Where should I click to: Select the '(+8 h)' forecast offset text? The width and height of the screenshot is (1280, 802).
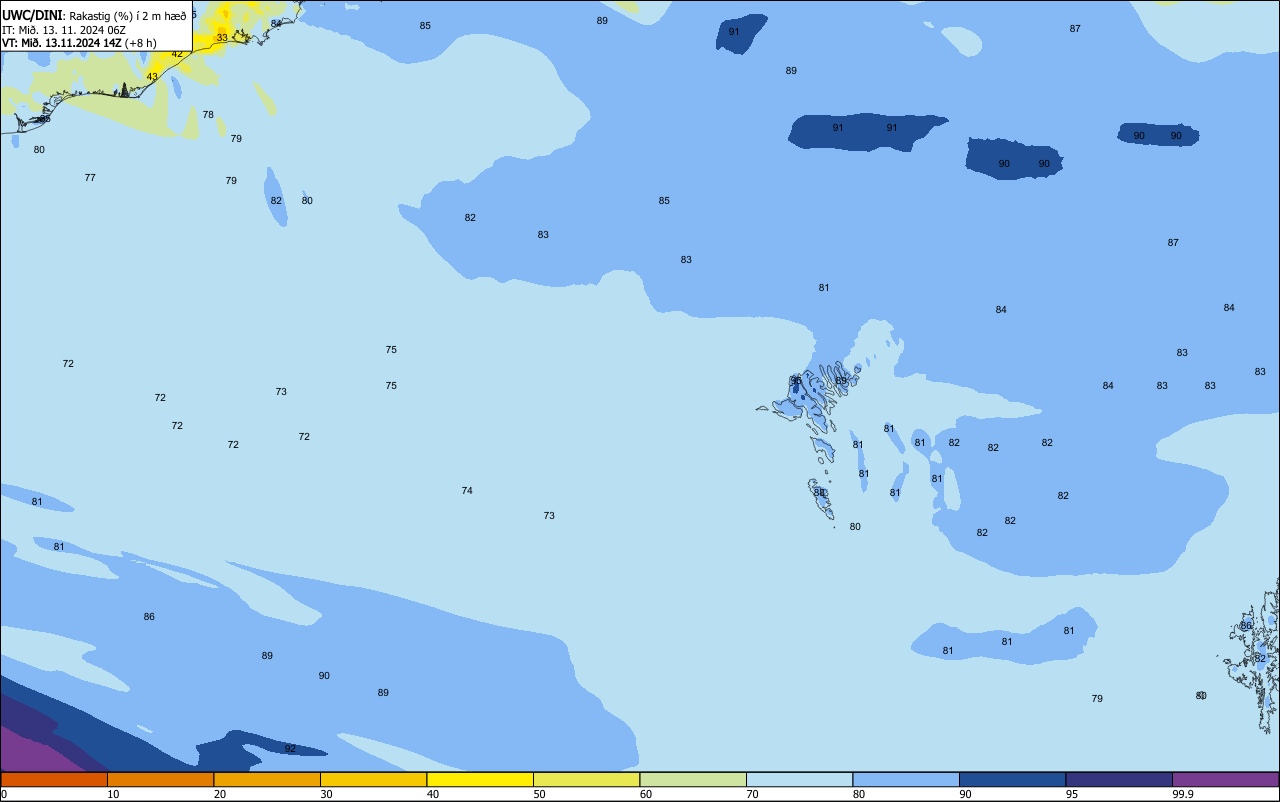point(141,42)
